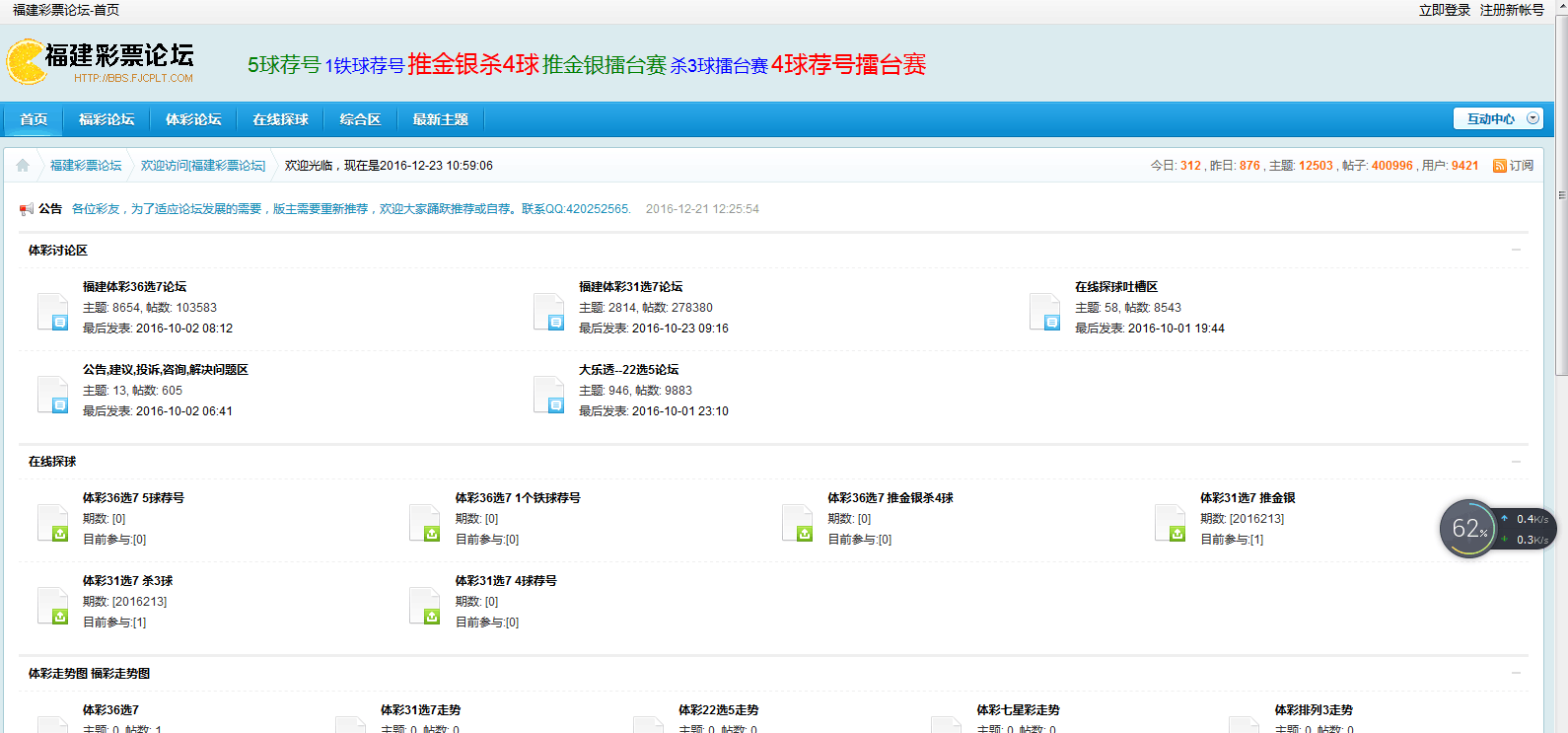Click last post time 2016-10-23 09:16
1568x733 pixels.
coord(680,329)
